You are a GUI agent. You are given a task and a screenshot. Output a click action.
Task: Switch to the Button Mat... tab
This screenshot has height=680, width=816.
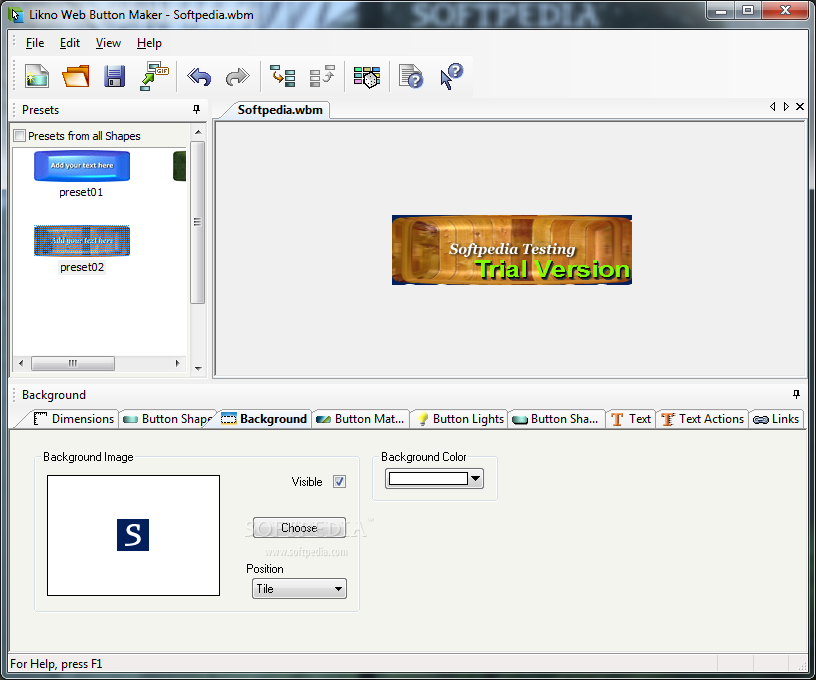click(x=360, y=419)
